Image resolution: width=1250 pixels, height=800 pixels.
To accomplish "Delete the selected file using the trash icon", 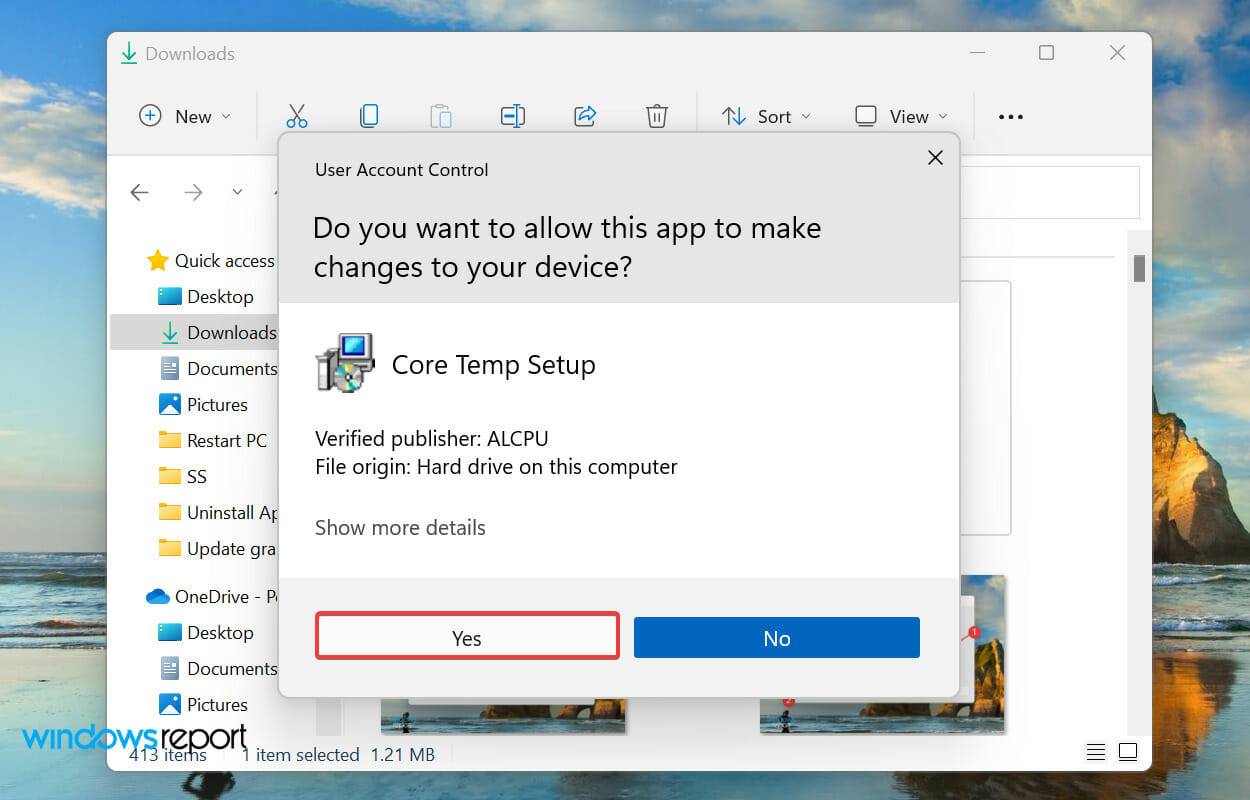I will click(657, 116).
